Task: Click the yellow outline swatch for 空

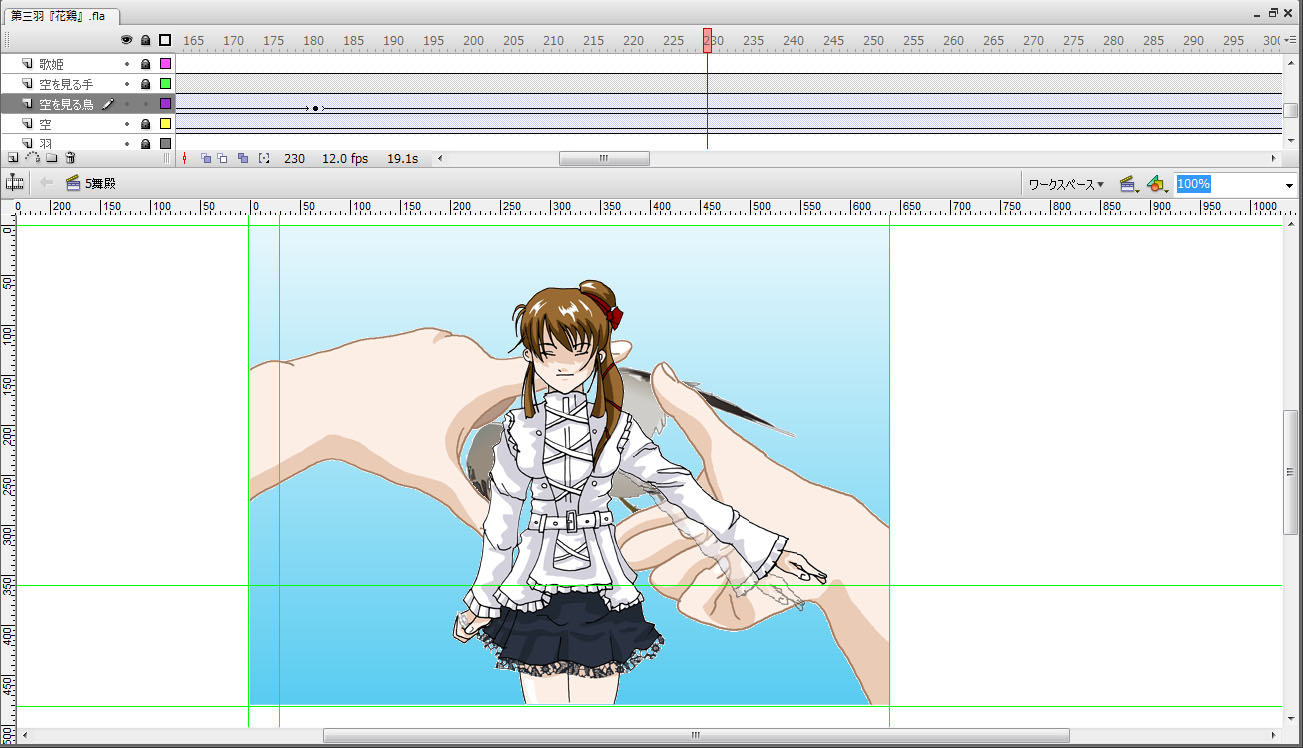Action: click(x=165, y=124)
